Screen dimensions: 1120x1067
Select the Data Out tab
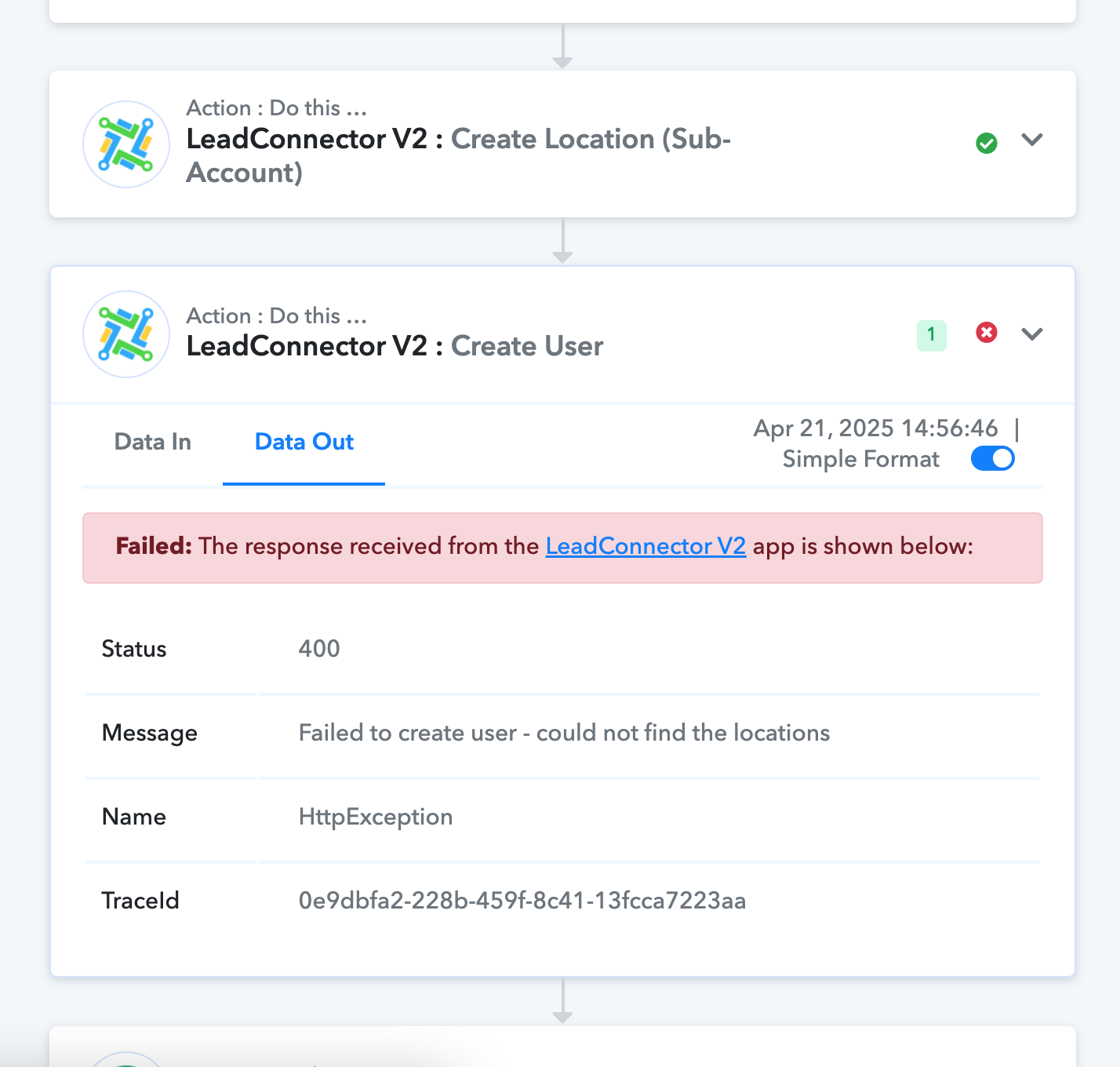pos(304,442)
